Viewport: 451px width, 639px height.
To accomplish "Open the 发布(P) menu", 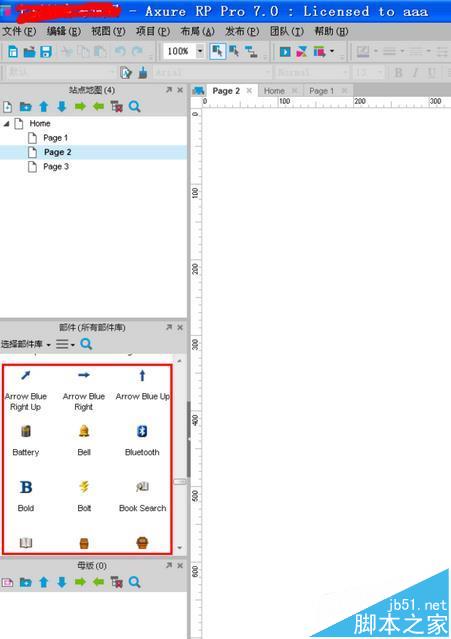I will (x=242, y=31).
